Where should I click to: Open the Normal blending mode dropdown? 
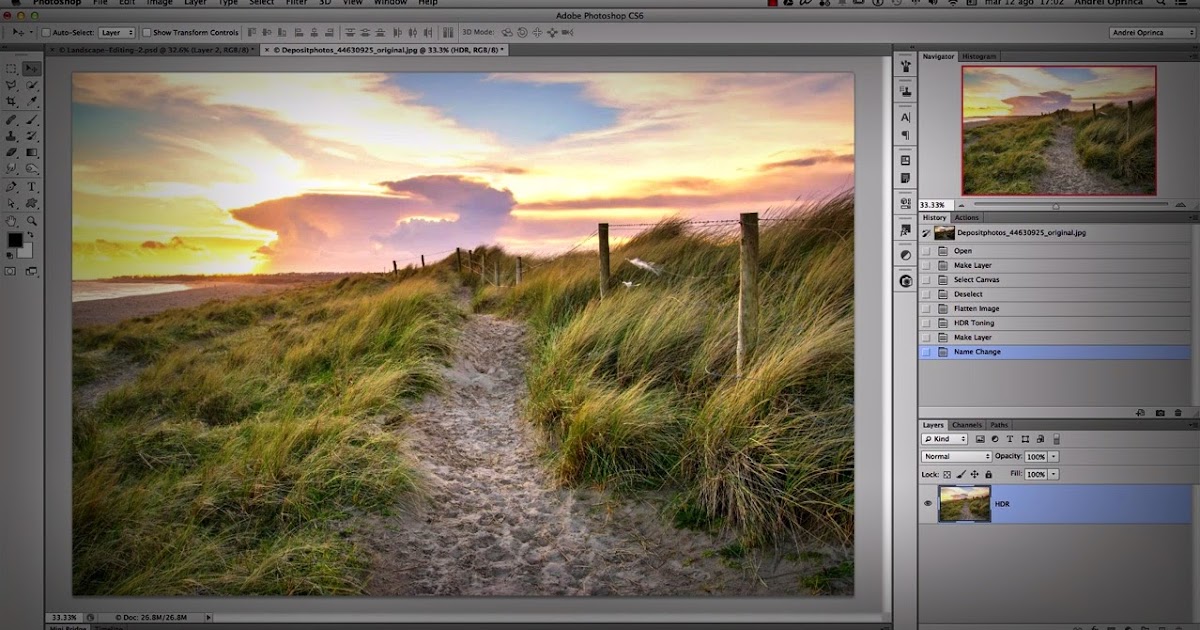[956, 457]
